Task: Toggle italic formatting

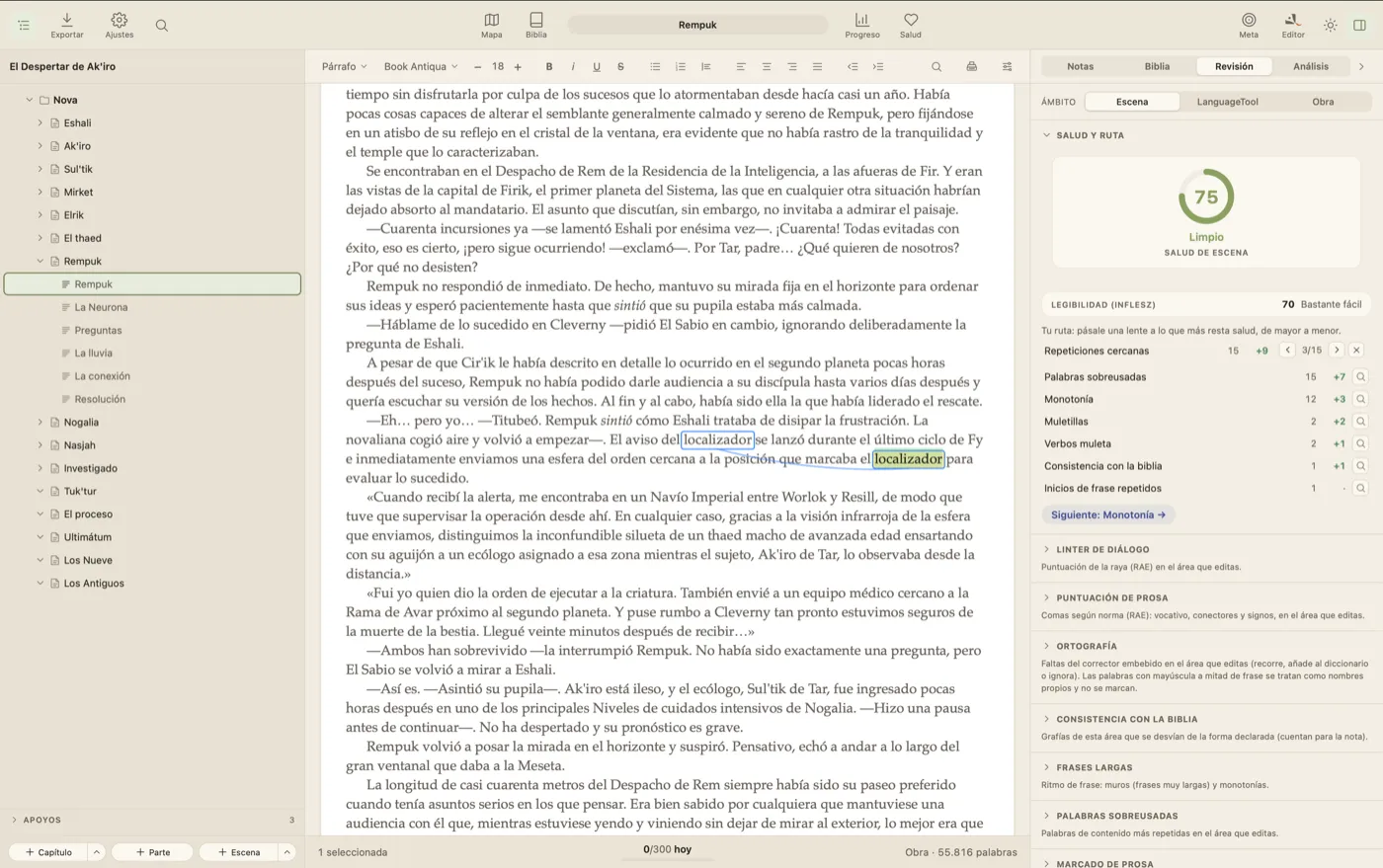Action: (x=573, y=67)
